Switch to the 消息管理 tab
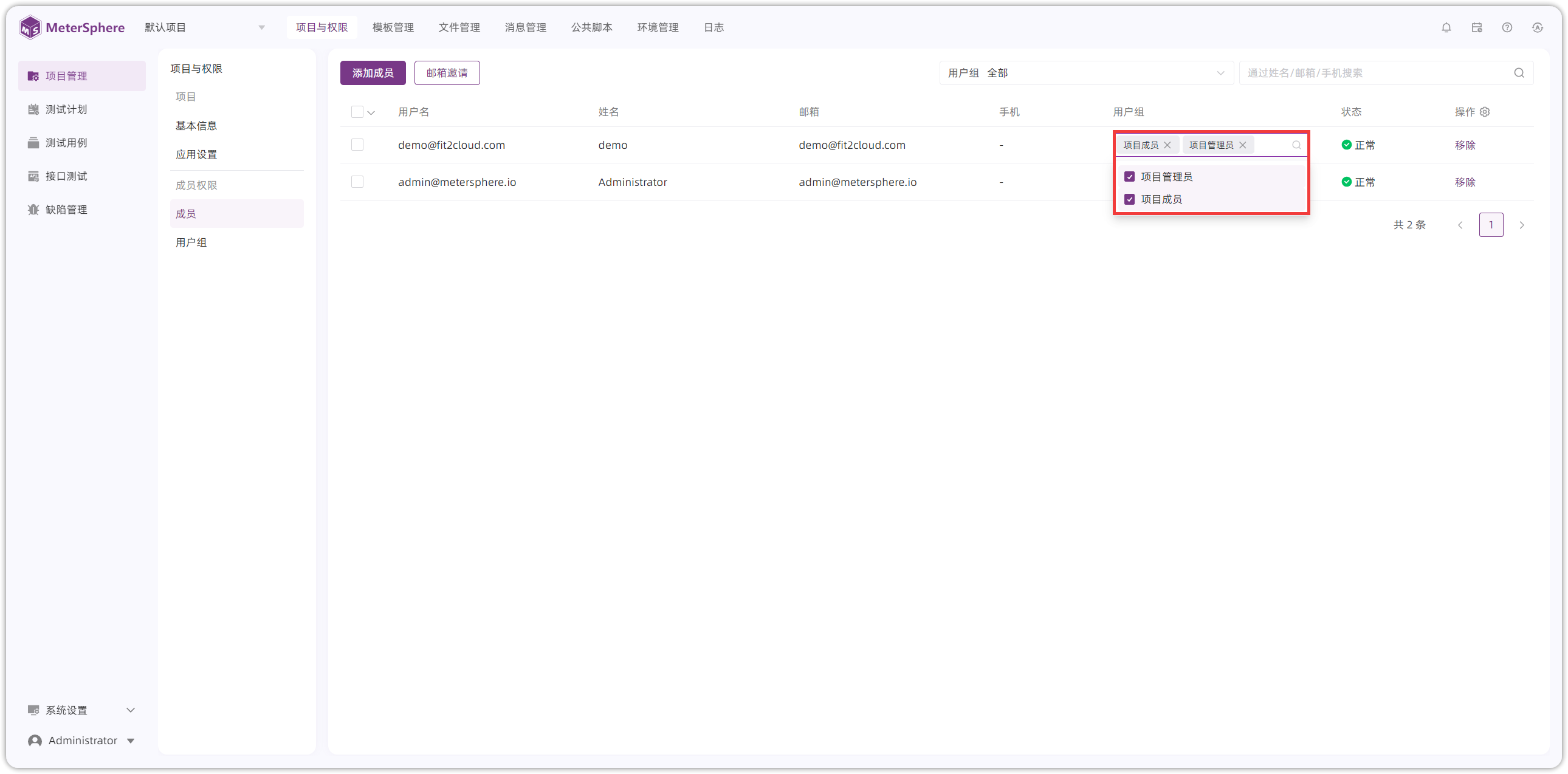 click(x=526, y=27)
